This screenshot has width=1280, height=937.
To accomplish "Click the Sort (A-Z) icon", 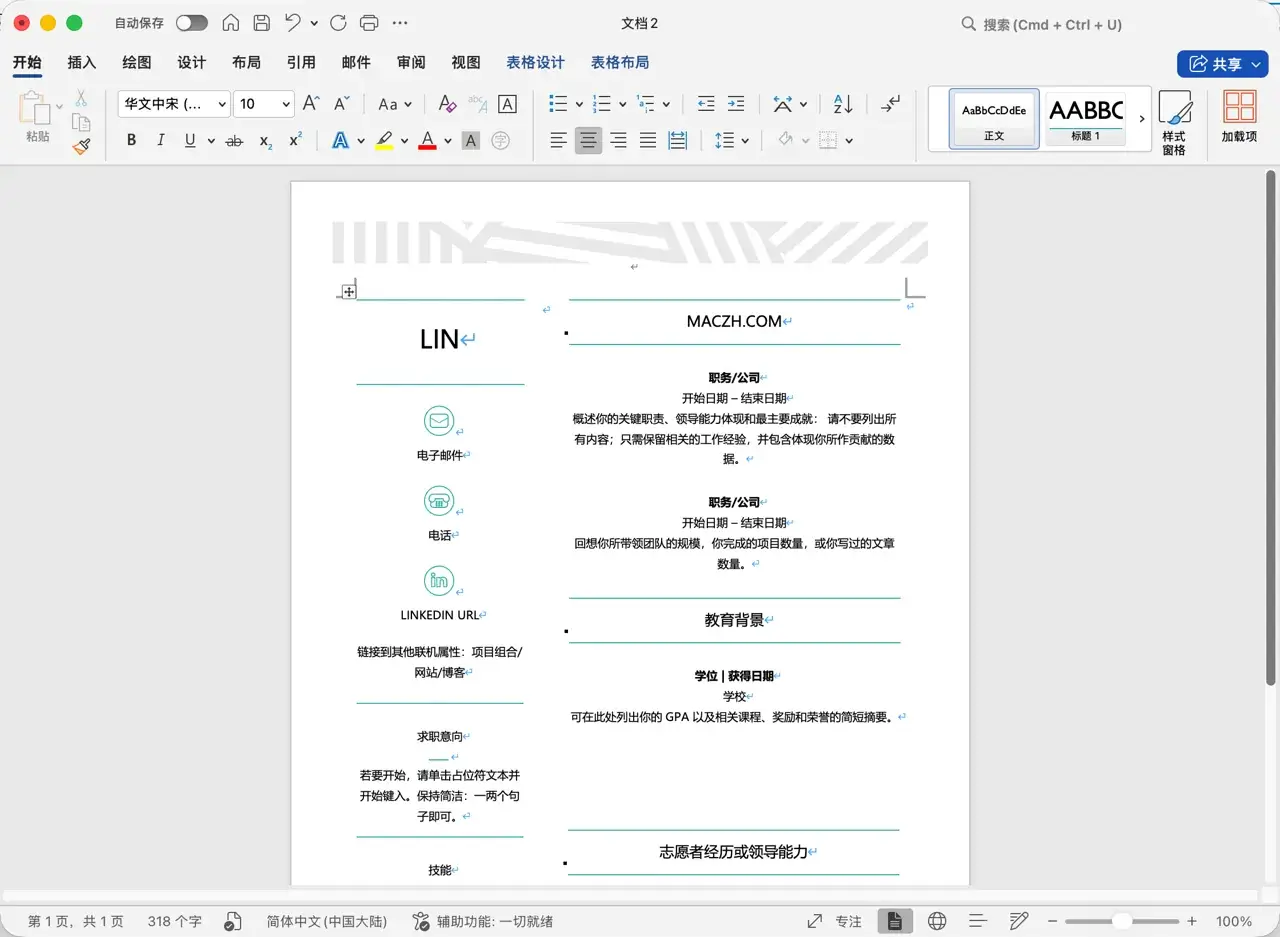I will coord(843,104).
